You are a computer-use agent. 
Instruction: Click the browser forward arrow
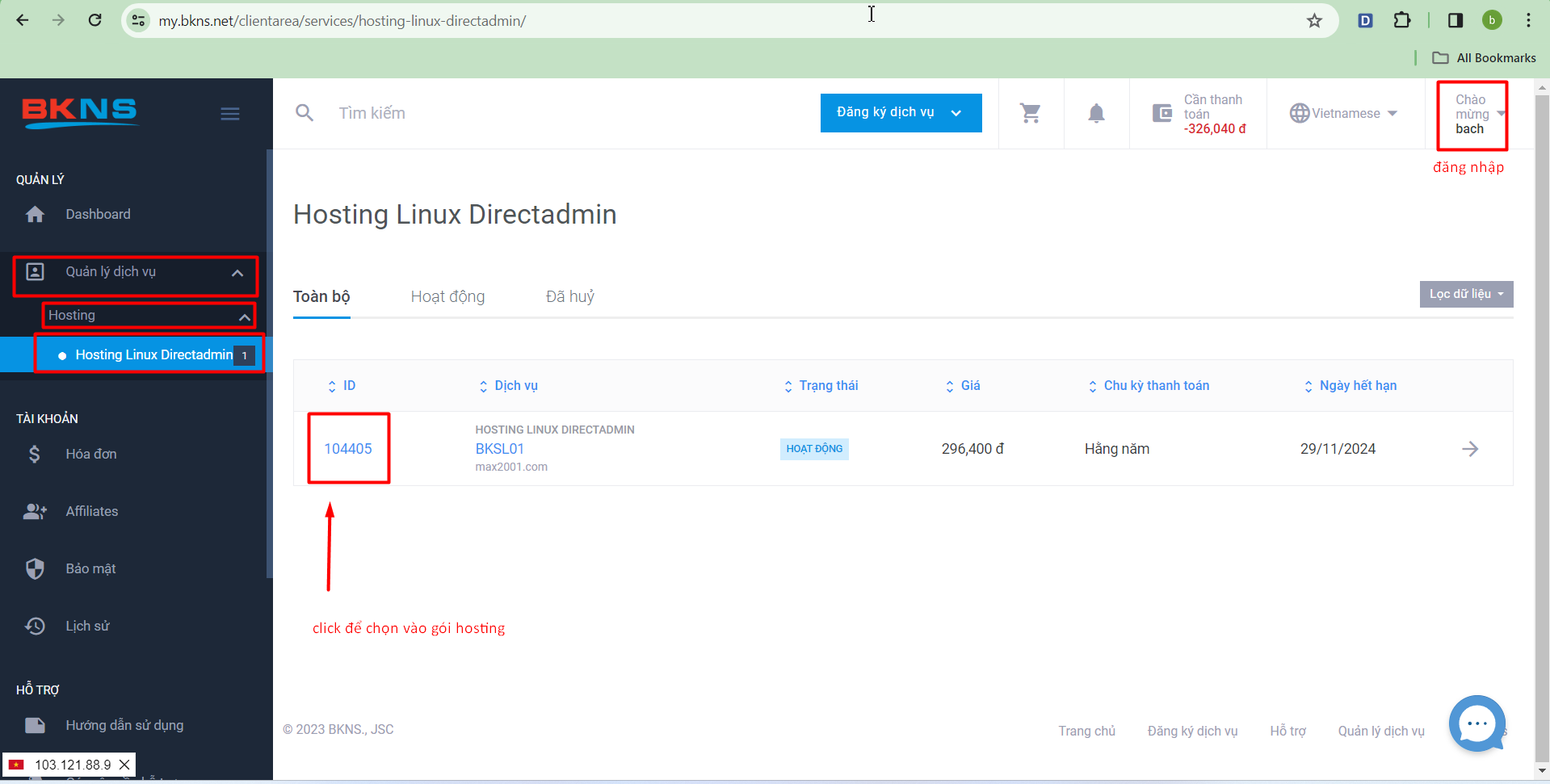click(x=58, y=20)
